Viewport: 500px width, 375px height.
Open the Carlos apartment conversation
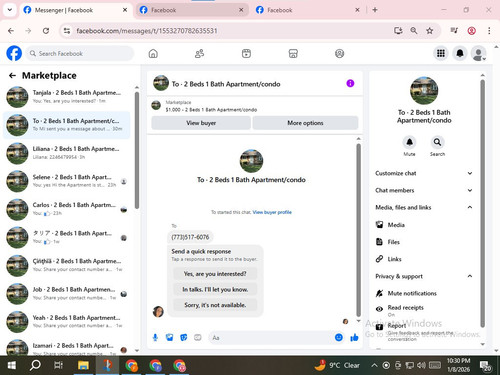click(x=67, y=209)
